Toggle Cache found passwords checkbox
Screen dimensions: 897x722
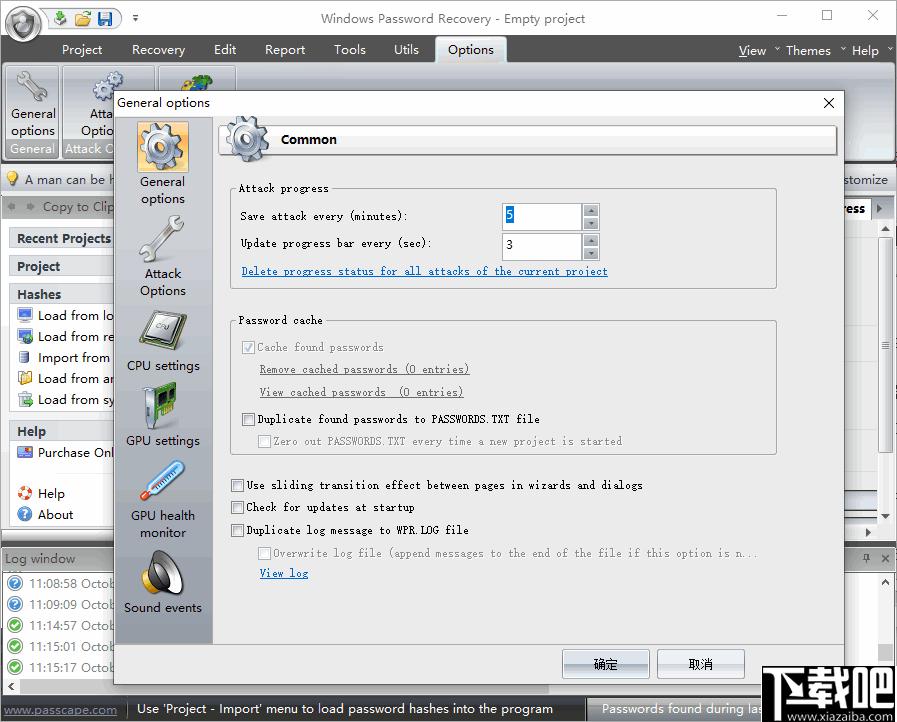[x=248, y=347]
